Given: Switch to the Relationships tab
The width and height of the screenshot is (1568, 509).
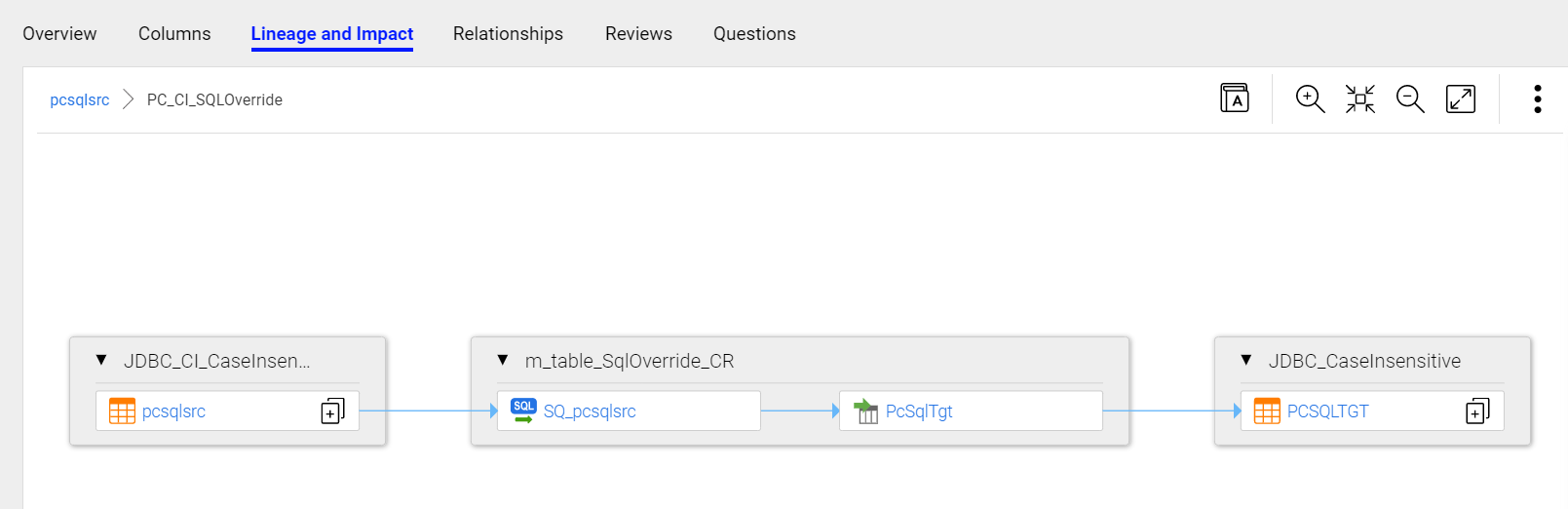Looking at the screenshot, I should click(x=508, y=34).
